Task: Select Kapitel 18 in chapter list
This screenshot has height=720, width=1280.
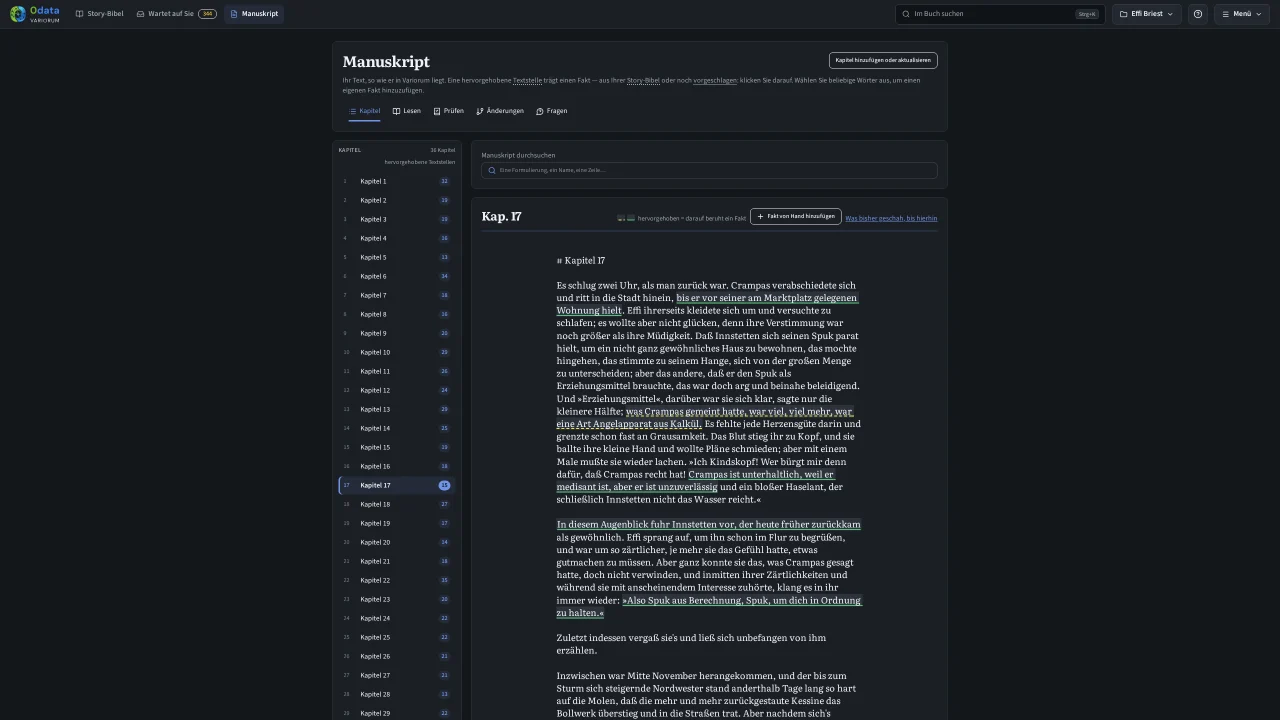Action: tap(397, 504)
